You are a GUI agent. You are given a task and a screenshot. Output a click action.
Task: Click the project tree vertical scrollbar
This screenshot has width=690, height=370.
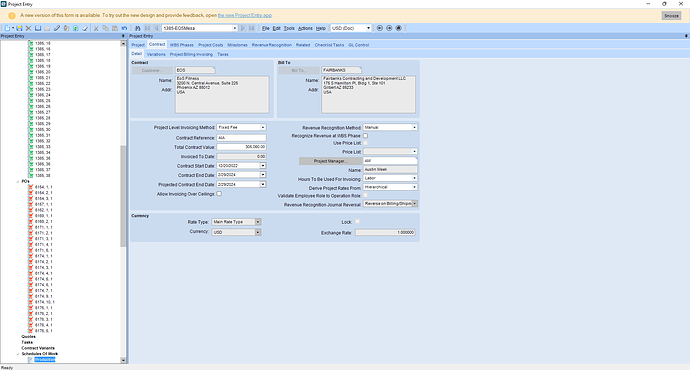pyautogui.click(x=123, y=201)
